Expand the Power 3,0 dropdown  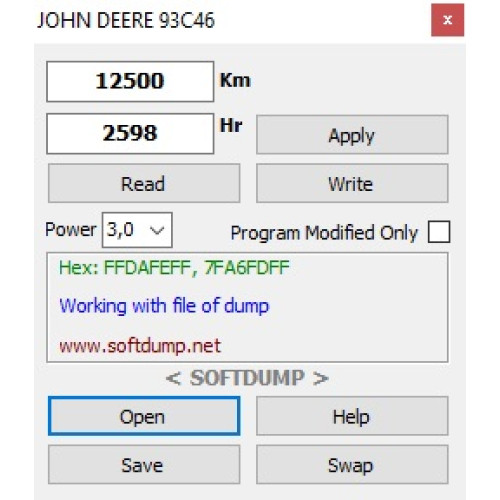137,230
